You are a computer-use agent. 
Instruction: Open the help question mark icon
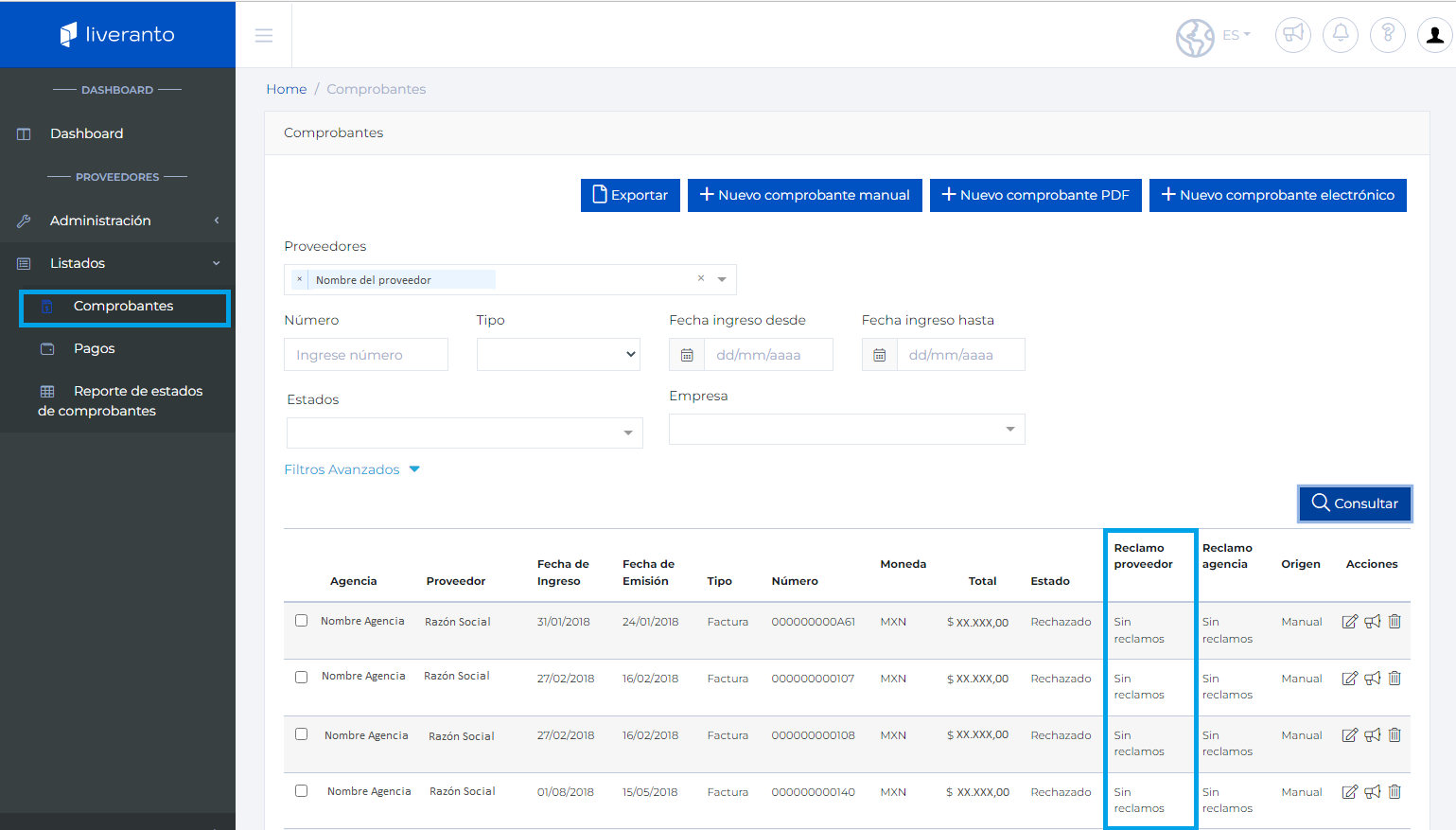click(x=1388, y=35)
